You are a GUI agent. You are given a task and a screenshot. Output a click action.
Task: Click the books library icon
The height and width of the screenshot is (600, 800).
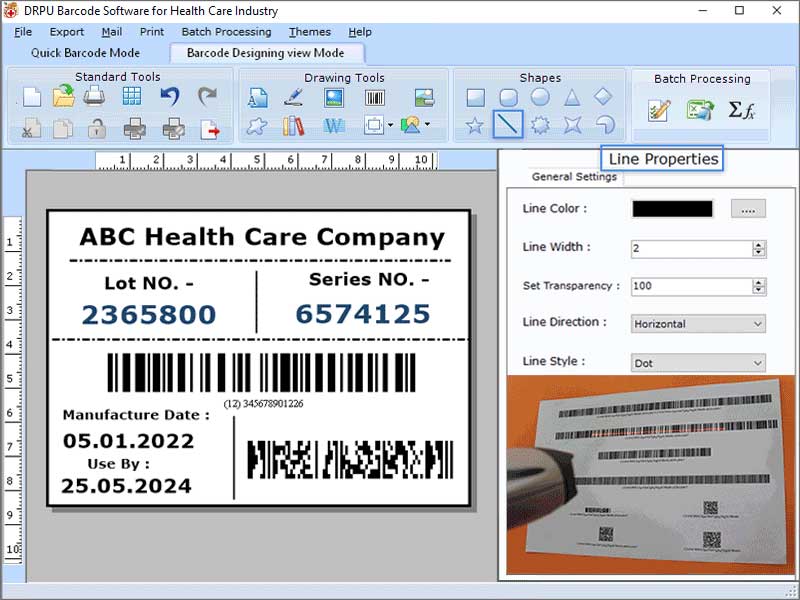(x=293, y=126)
